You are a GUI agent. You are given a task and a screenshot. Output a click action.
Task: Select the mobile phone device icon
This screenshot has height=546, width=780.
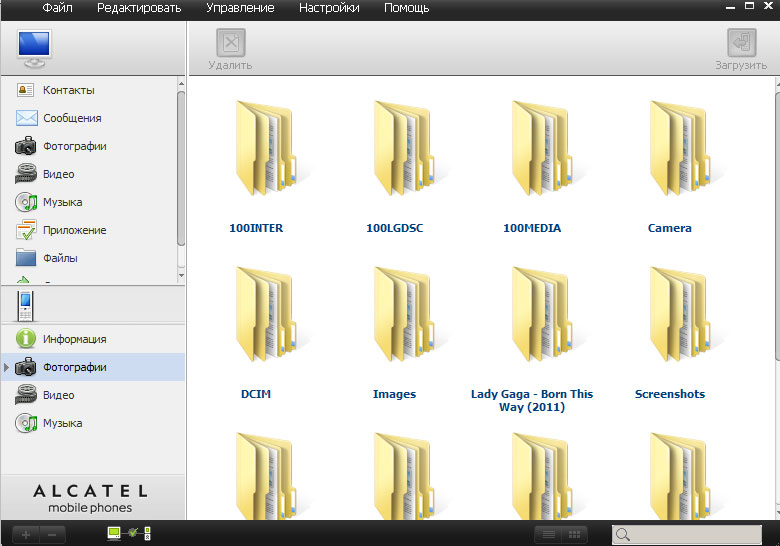click(x=26, y=306)
